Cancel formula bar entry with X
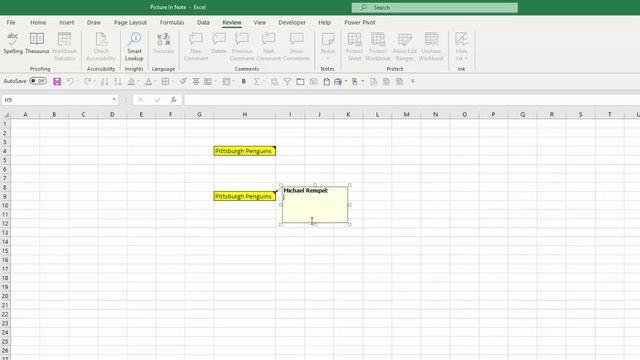This screenshot has width=640, height=360. (x=141, y=100)
